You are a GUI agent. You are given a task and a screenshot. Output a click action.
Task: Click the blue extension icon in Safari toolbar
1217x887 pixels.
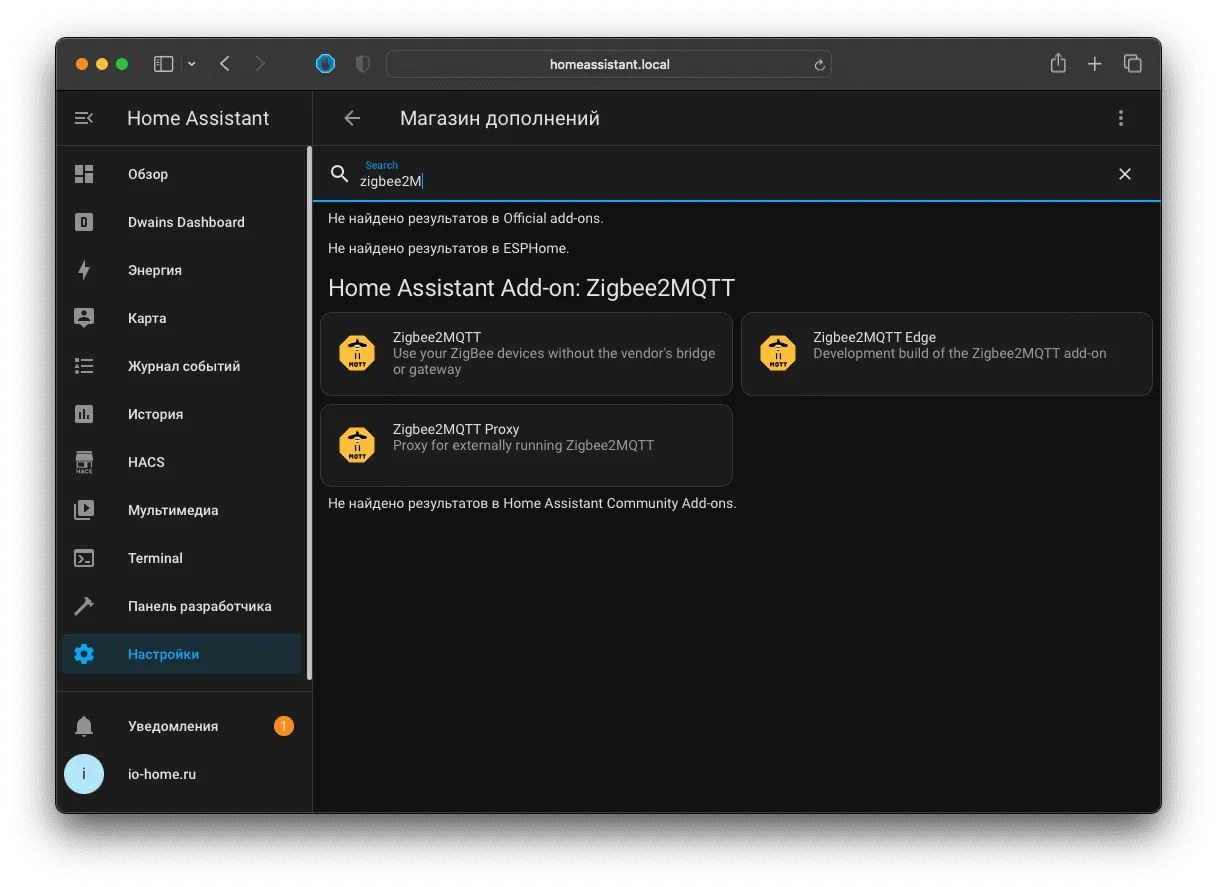(326, 64)
